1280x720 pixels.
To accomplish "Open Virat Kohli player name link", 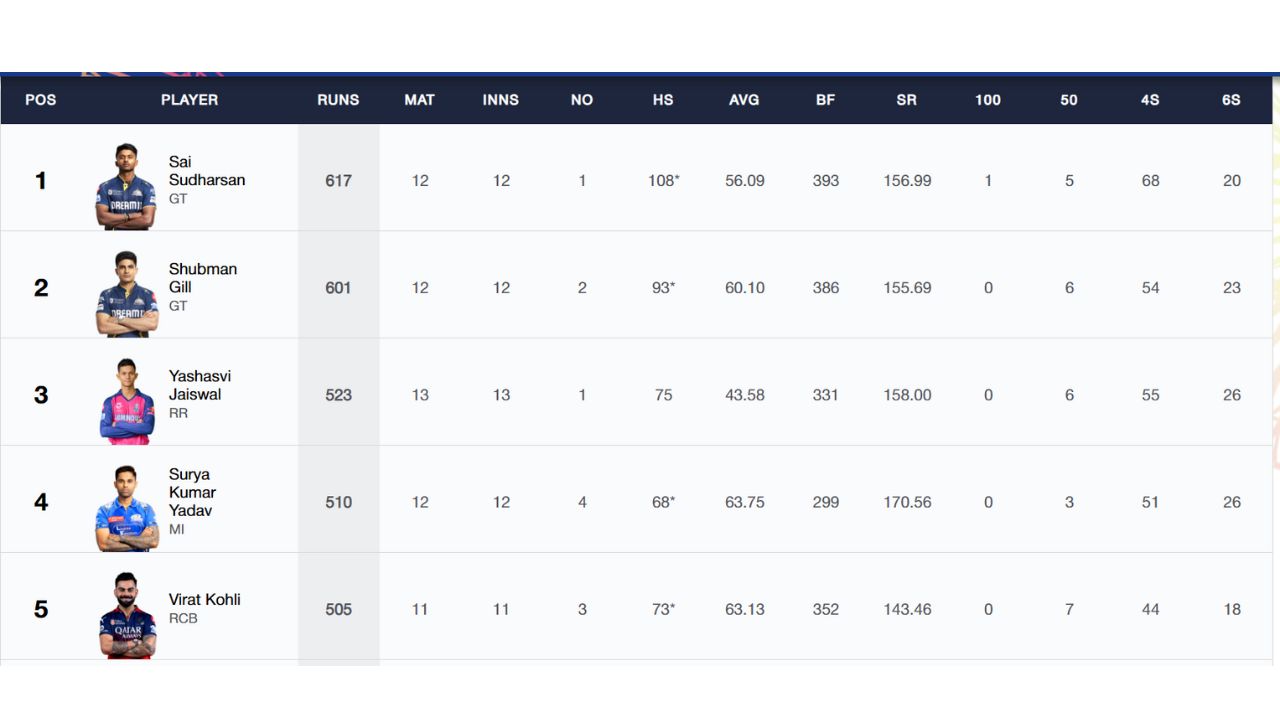I will [204, 599].
